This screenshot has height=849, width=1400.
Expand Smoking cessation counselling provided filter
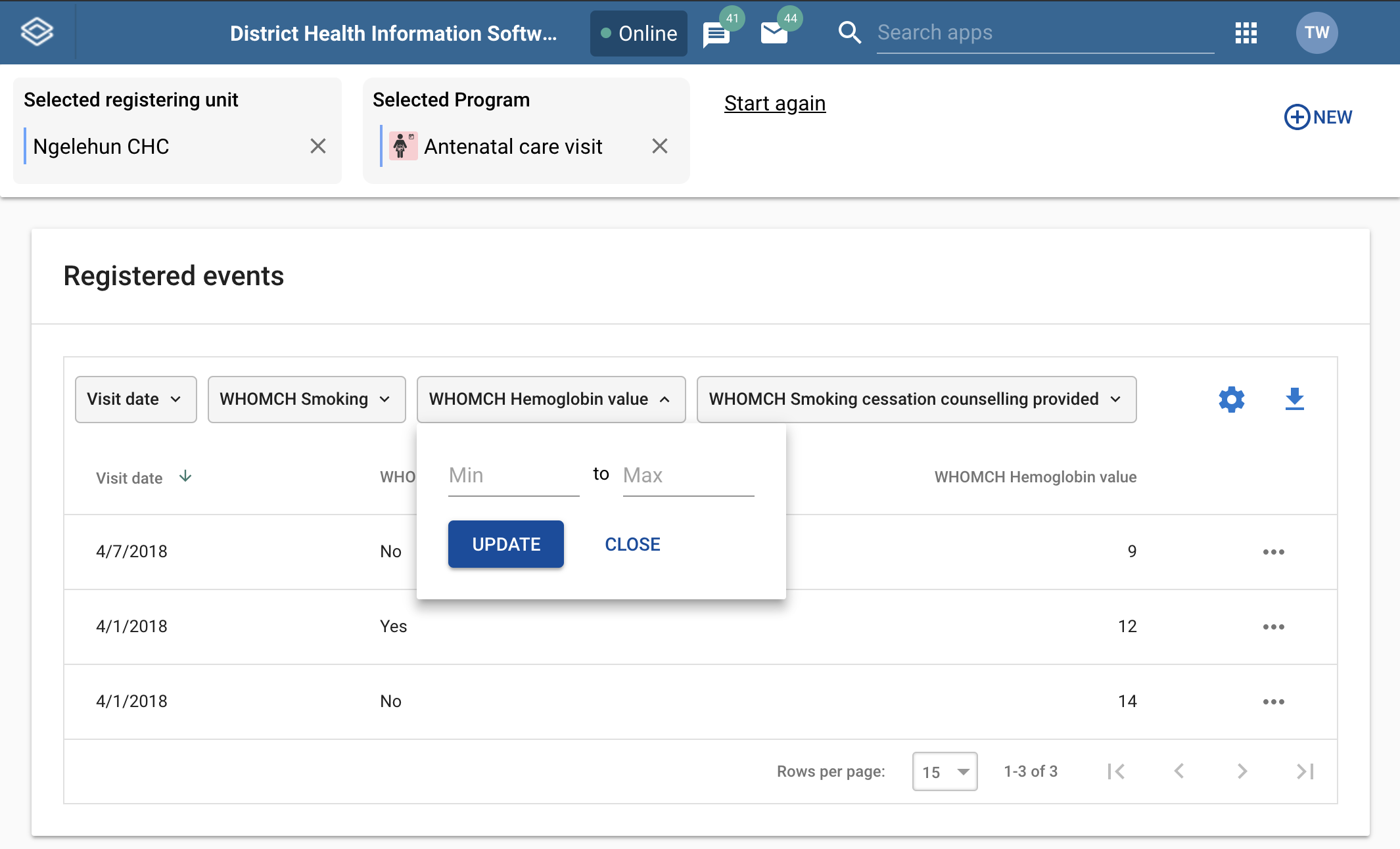point(917,400)
